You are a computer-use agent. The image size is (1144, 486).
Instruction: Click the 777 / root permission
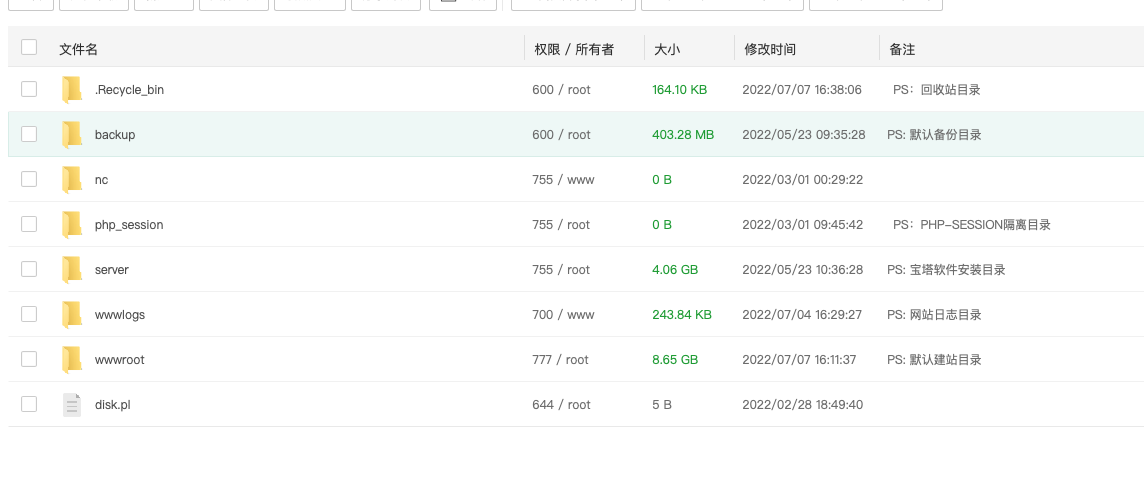(560, 360)
